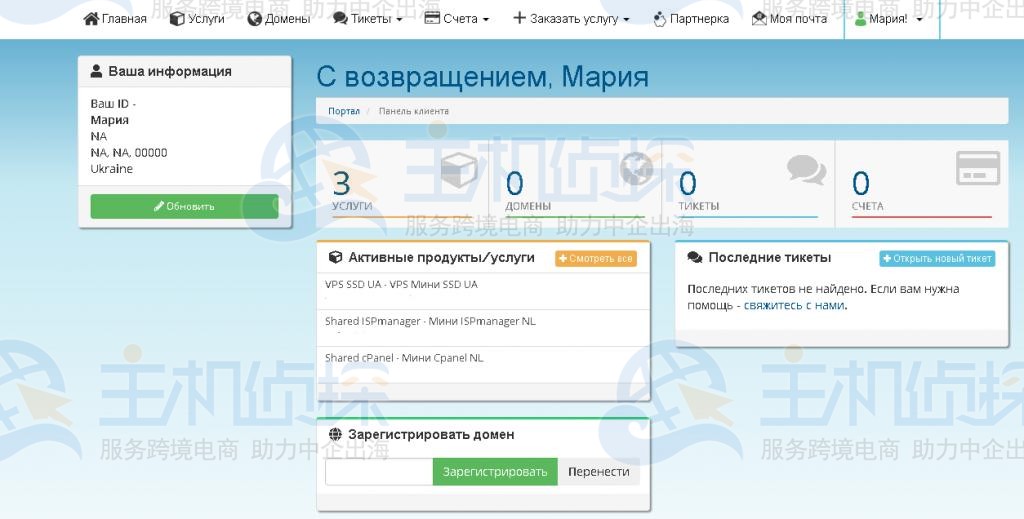Image resolution: width=1024 pixels, height=519 pixels.
Task: Click the box icon beside Услуги
Action: pyautogui.click(x=177, y=18)
